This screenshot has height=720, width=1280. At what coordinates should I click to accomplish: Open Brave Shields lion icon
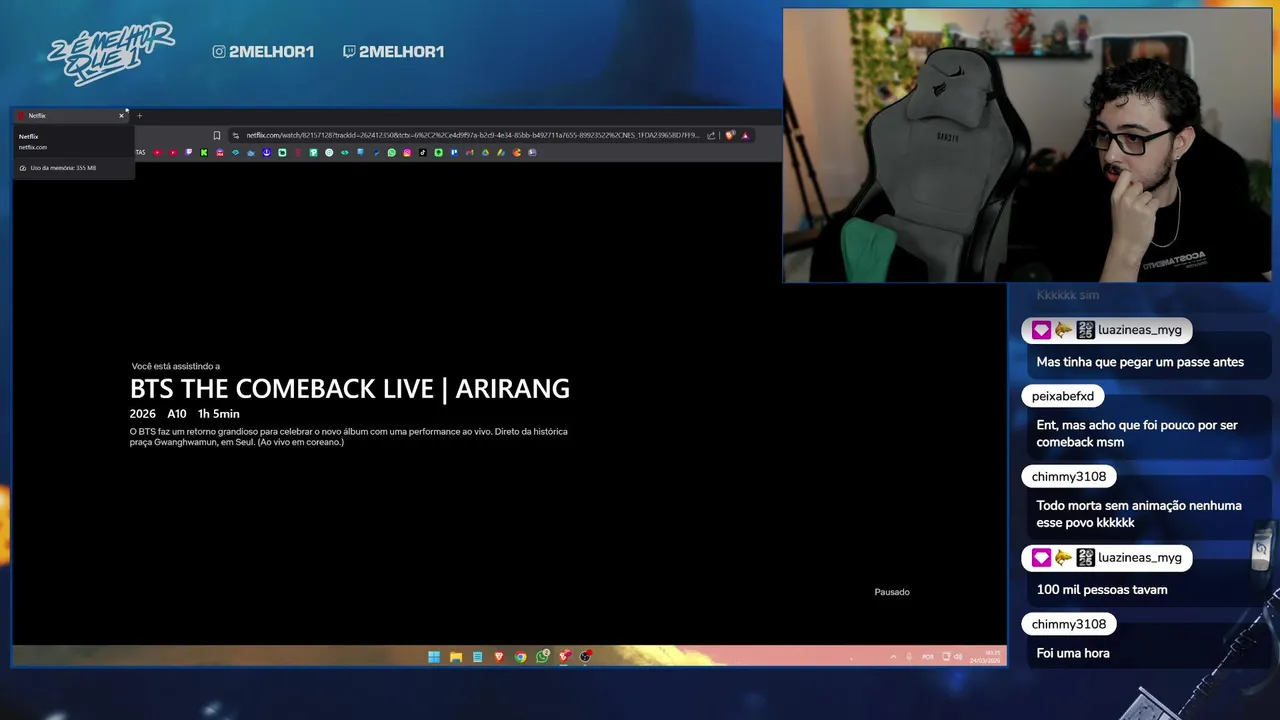[x=730, y=135]
